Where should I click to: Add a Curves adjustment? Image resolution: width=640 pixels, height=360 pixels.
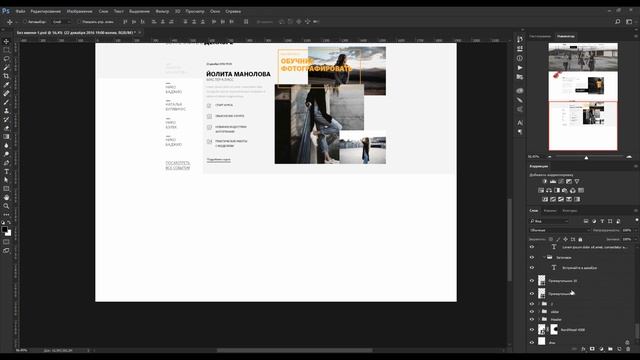561,182
